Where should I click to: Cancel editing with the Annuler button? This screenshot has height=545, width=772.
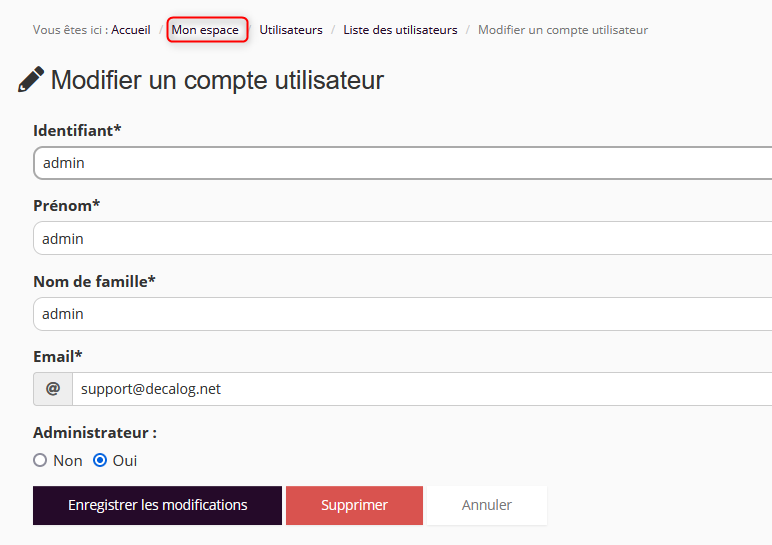tap(487, 505)
